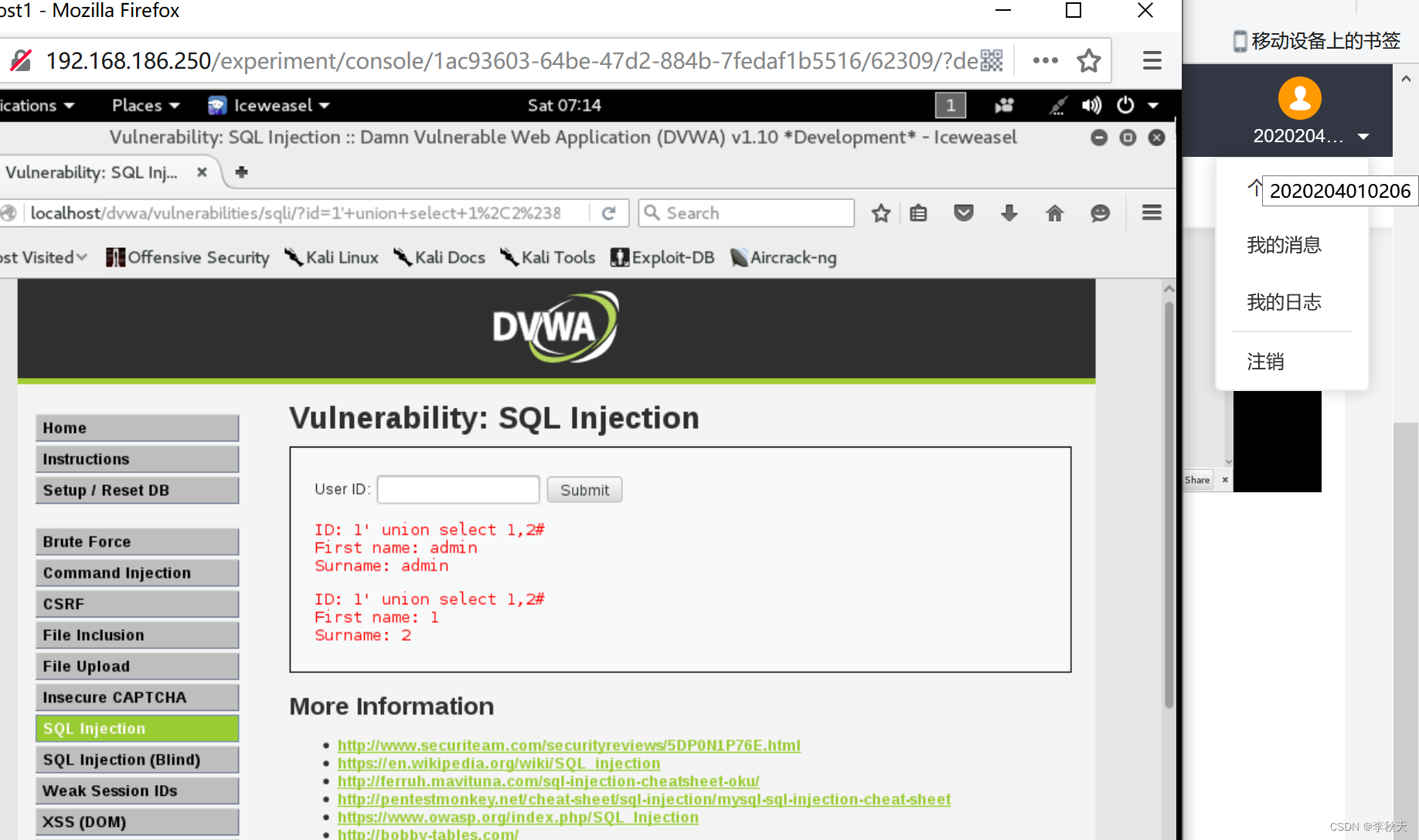Click the orange user avatar icon
The height and width of the screenshot is (840, 1419).
[x=1300, y=98]
